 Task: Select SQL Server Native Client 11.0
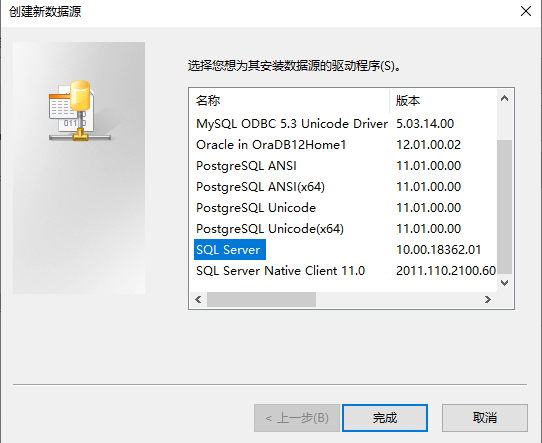280,271
